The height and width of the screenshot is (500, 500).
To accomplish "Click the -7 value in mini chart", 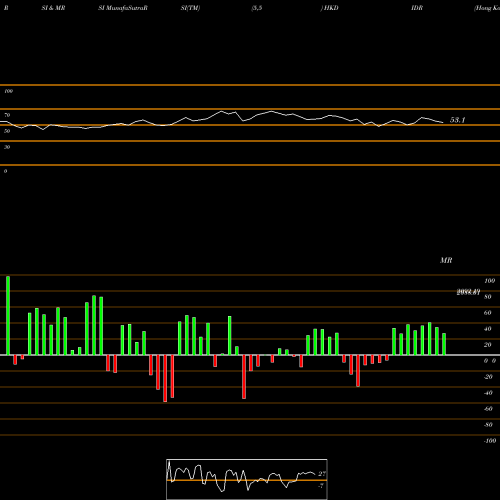I will tap(321, 486).
